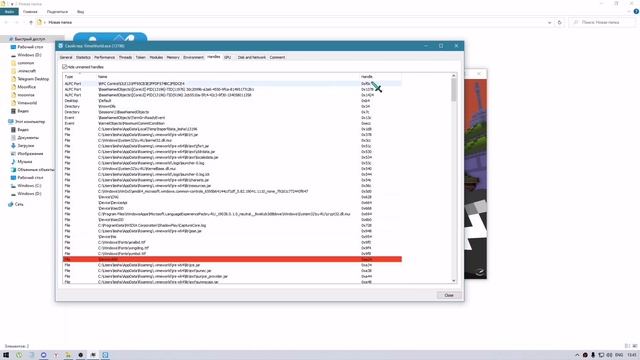Open the Поделиться ribbon tab in Explorer

[57, 12]
